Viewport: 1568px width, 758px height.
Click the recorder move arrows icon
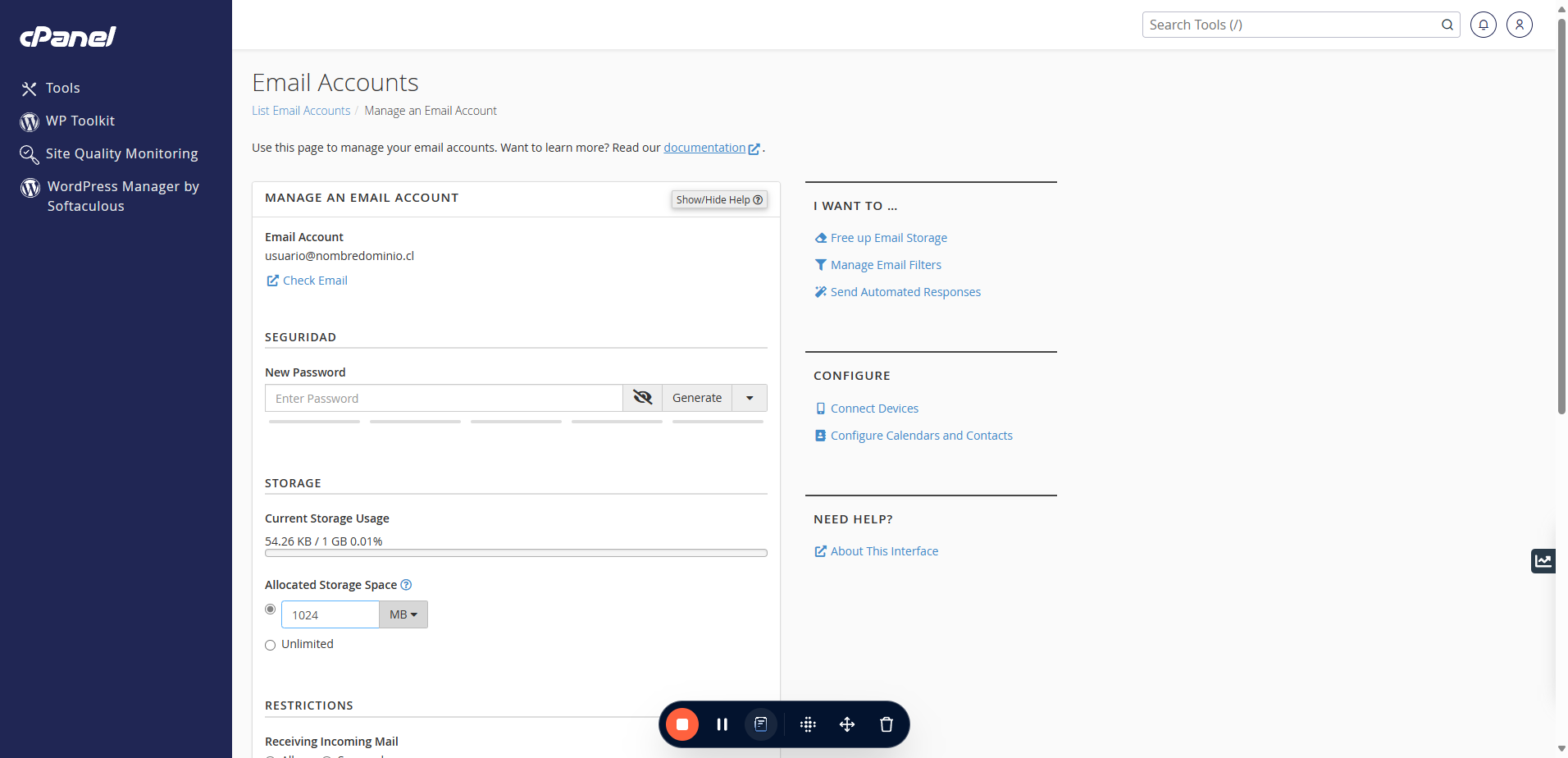tap(847, 724)
